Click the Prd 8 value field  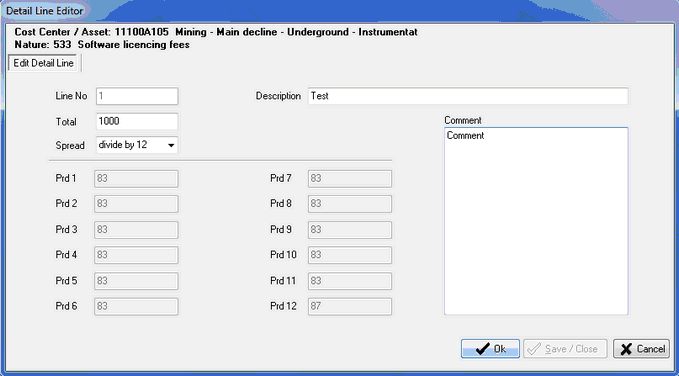click(350, 204)
